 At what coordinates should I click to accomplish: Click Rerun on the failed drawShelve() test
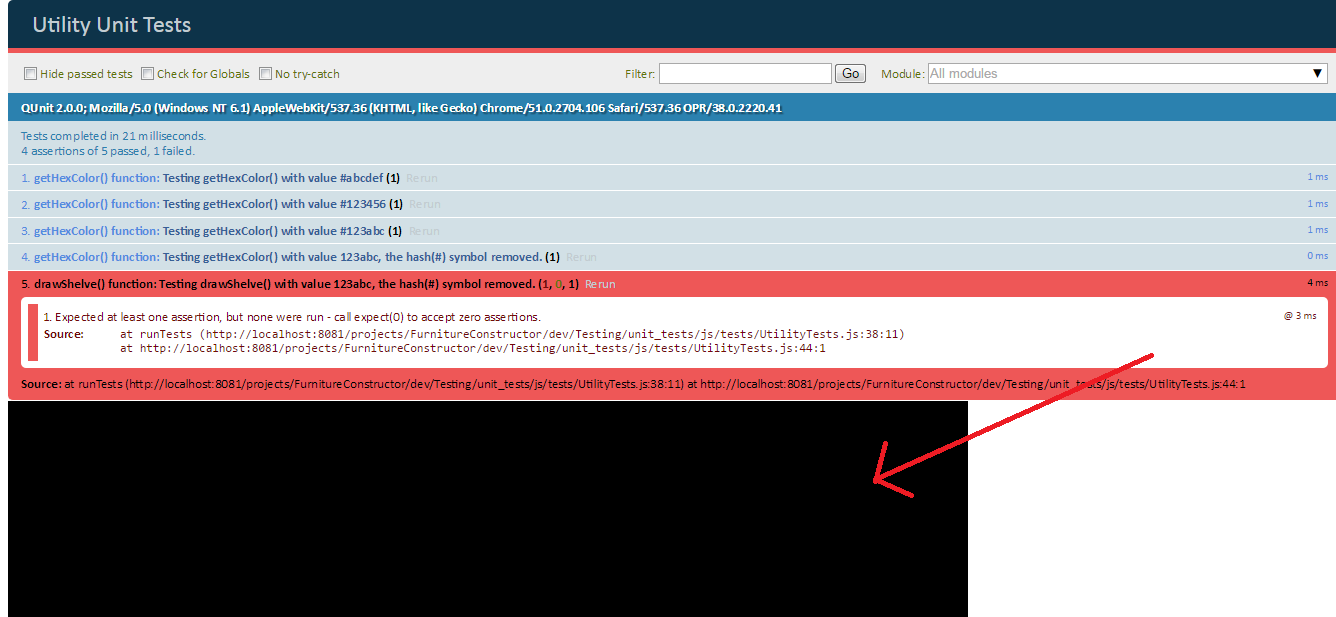[x=600, y=284]
